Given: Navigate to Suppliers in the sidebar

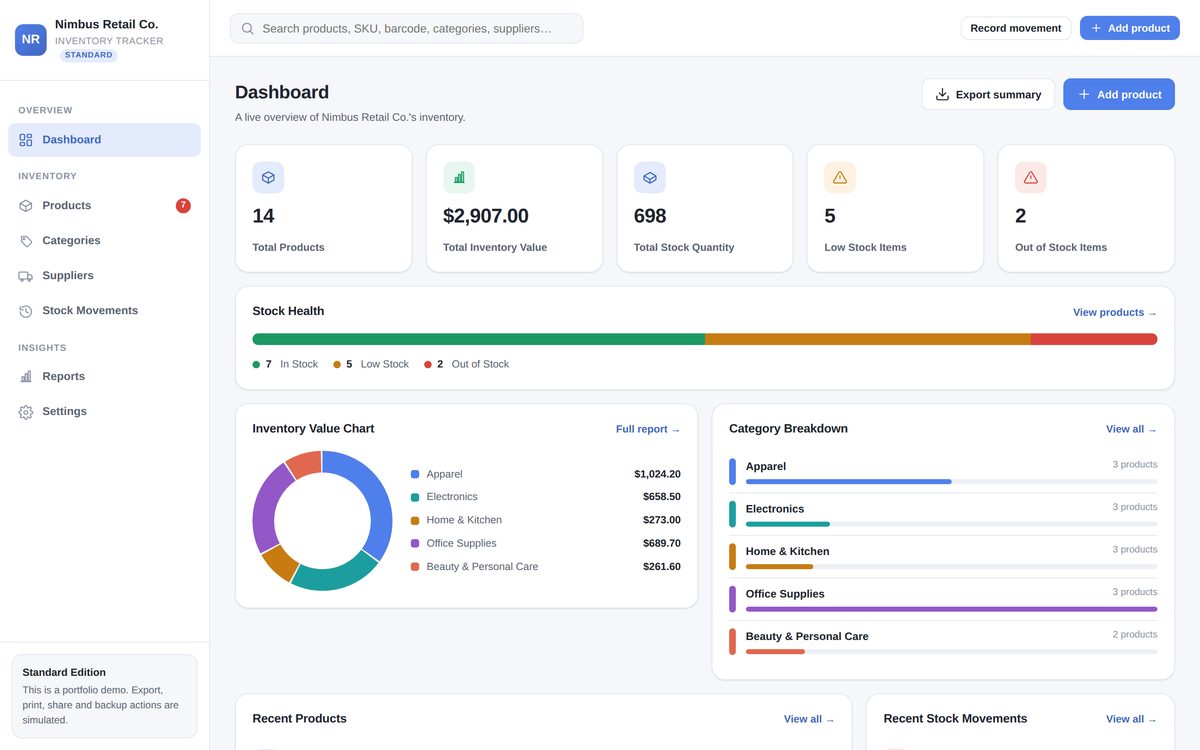Looking at the screenshot, I should [x=104, y=276].
